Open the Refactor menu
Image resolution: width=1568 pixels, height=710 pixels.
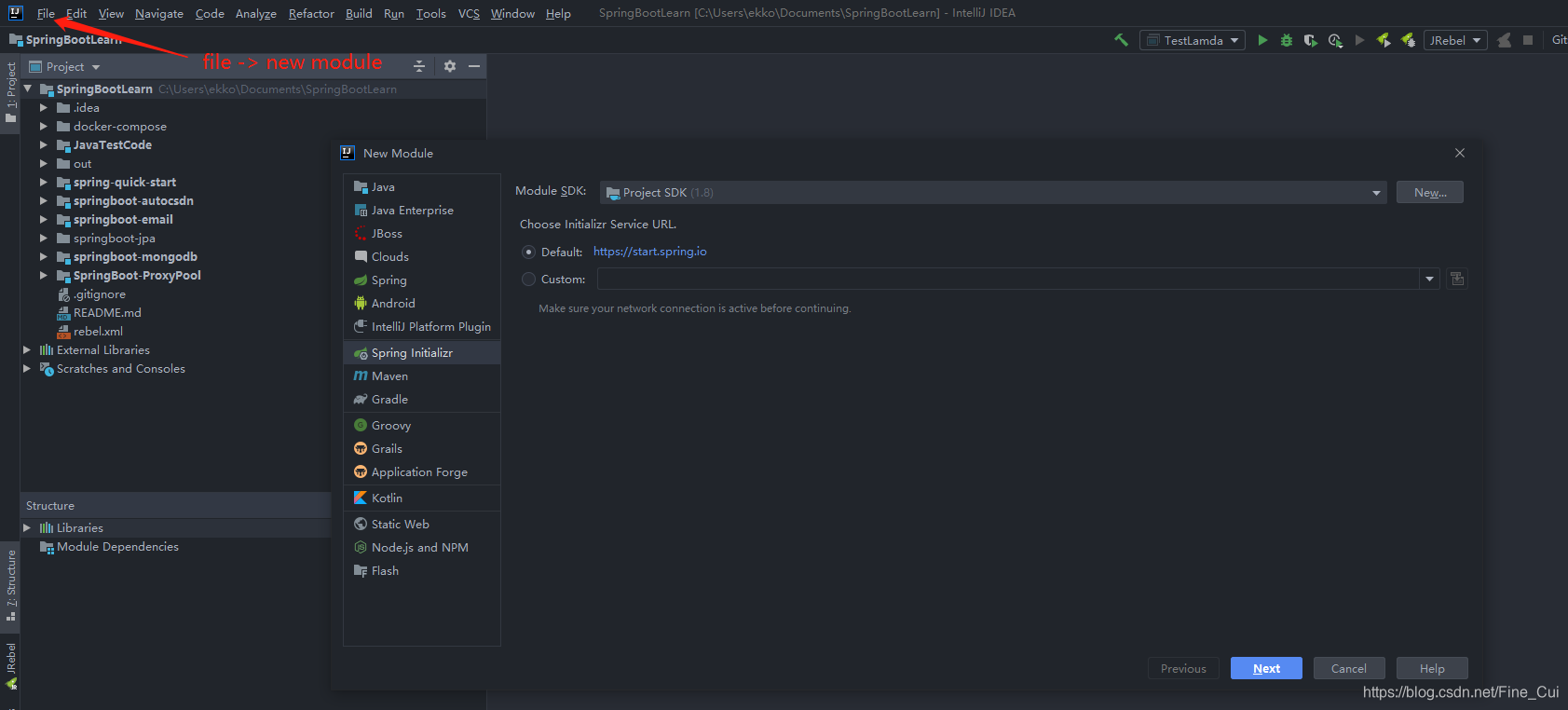311,14
